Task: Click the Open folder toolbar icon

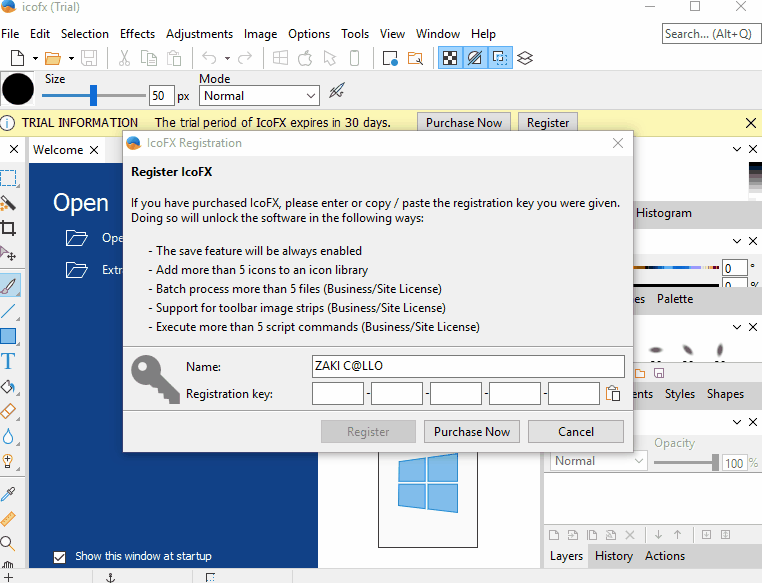Action: [53, 58]
